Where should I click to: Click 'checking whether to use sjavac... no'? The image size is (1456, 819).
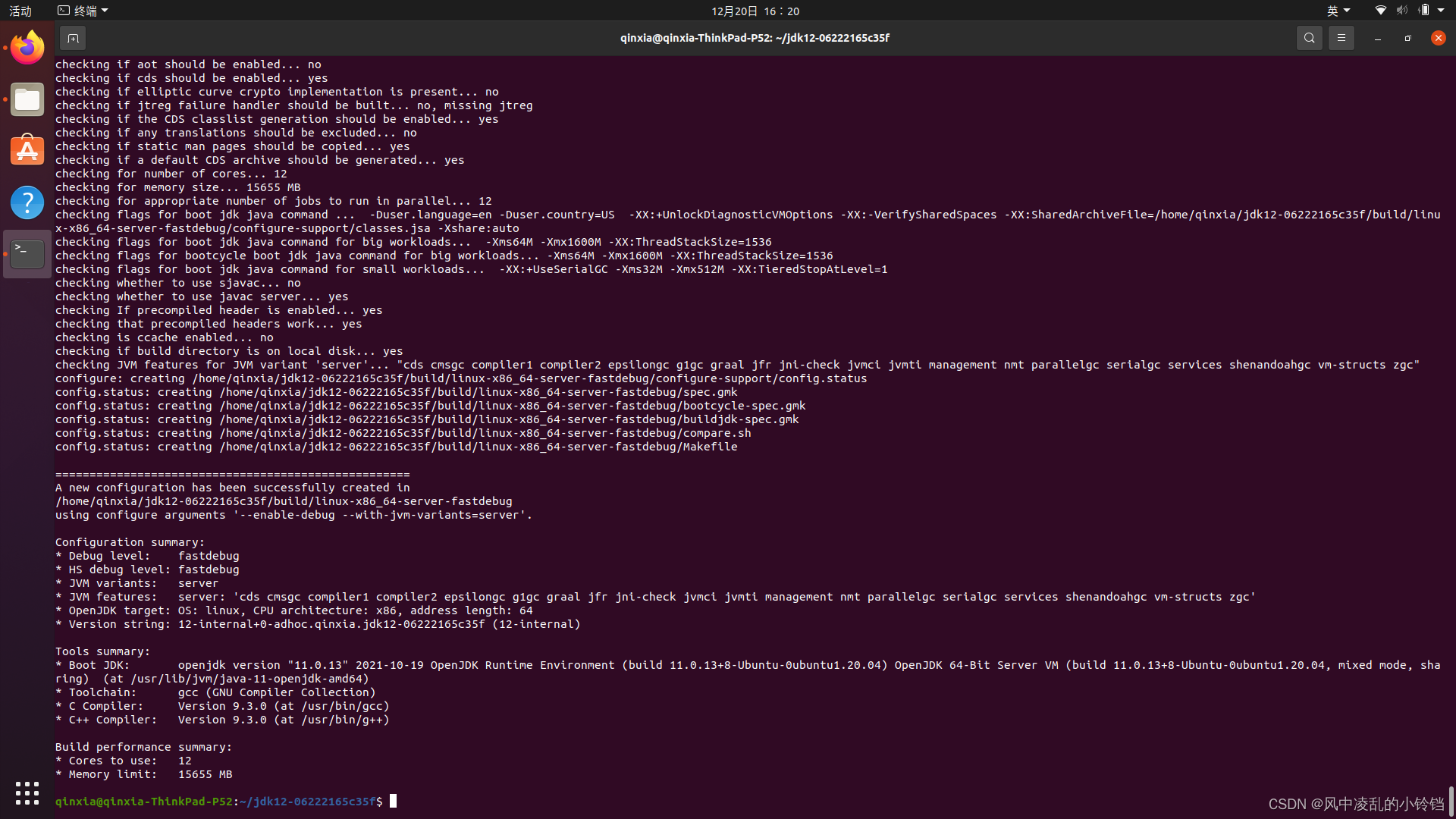(177, 283)
